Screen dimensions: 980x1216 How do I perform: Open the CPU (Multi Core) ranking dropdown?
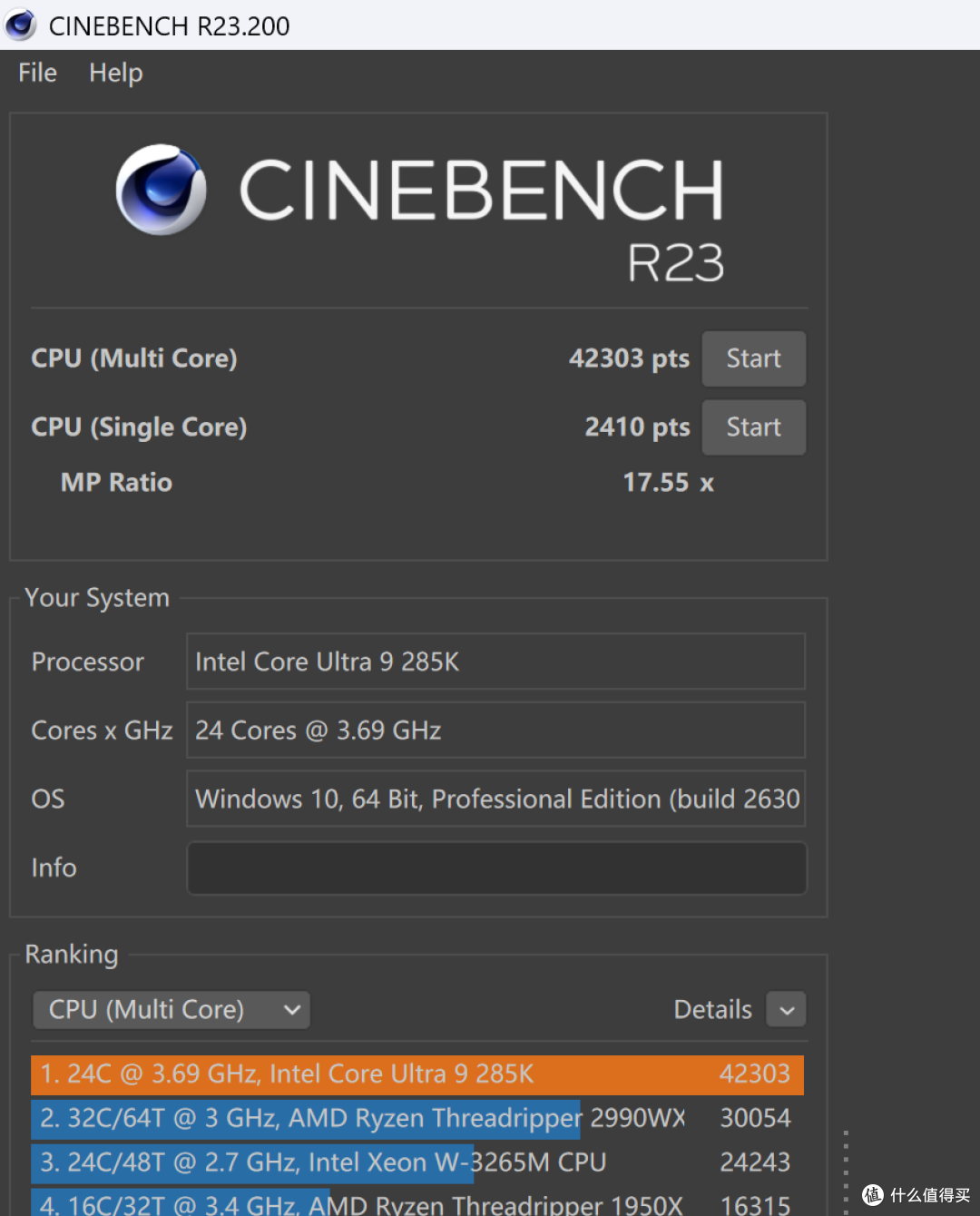coord(171,1009)
